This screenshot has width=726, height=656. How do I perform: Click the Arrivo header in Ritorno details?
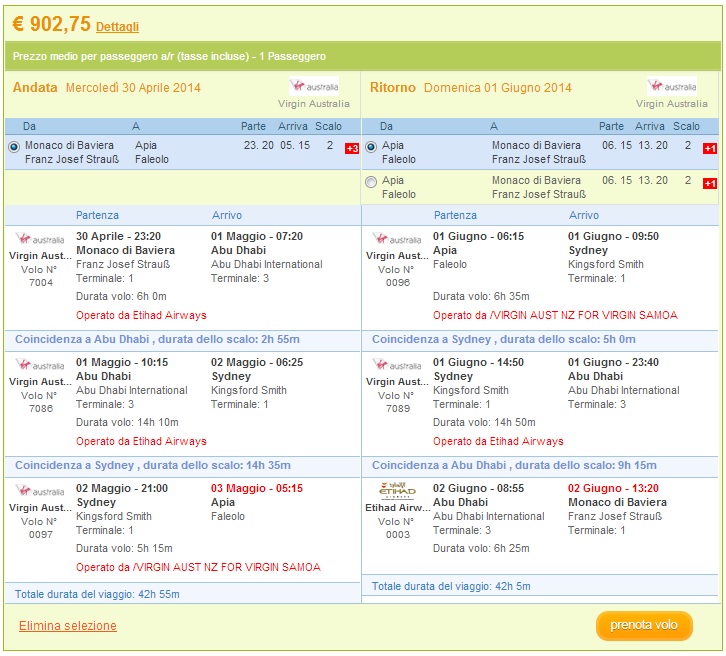click(583, 215)
